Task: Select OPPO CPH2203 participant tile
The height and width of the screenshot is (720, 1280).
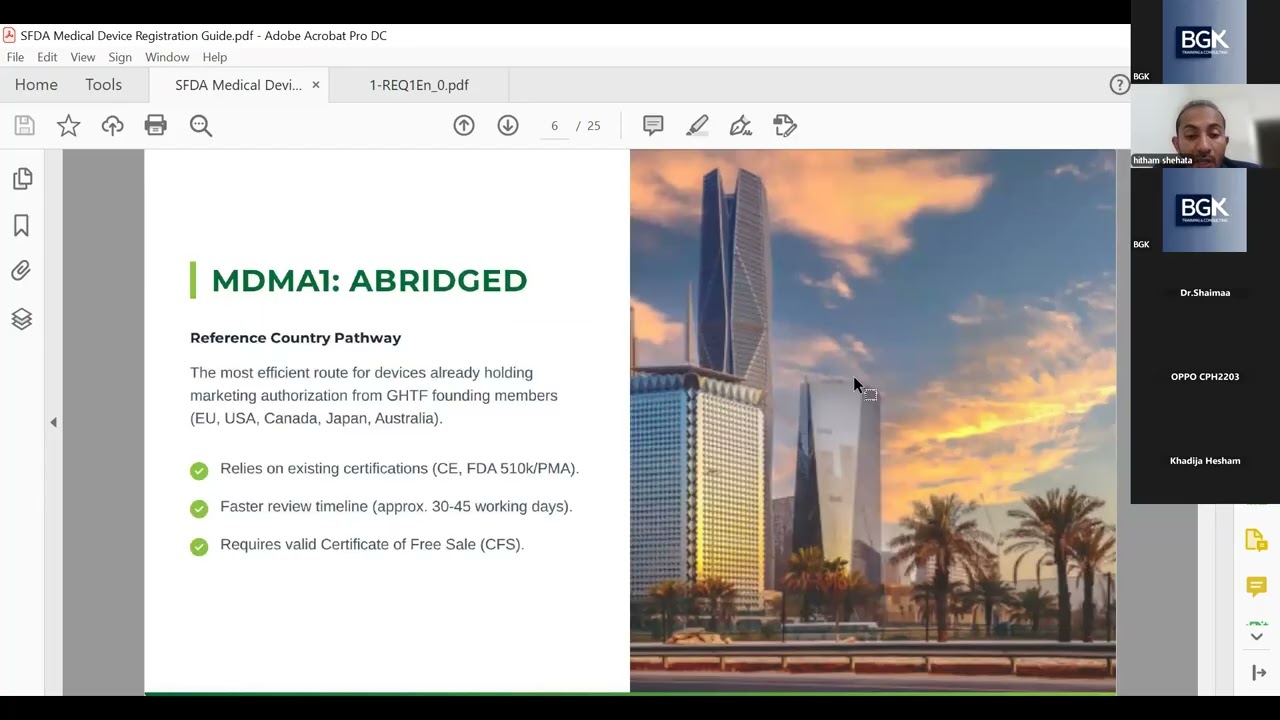Action: (x=1205, y=377)
